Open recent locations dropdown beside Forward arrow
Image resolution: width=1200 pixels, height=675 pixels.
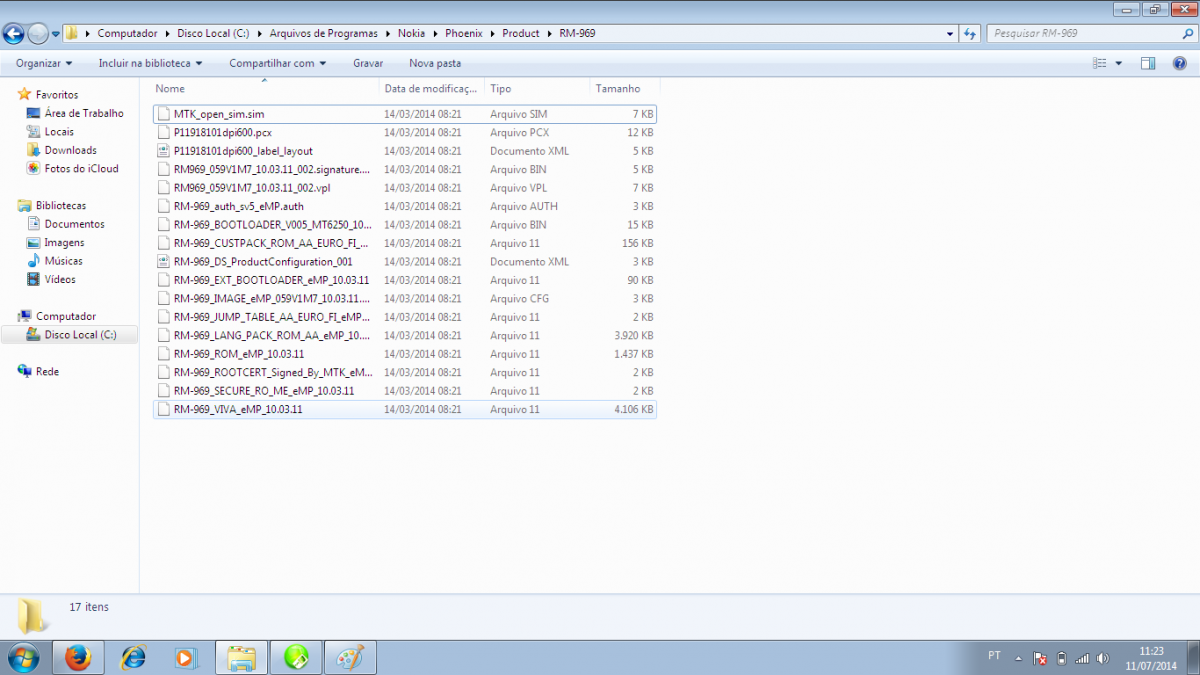tap(56, 34)
